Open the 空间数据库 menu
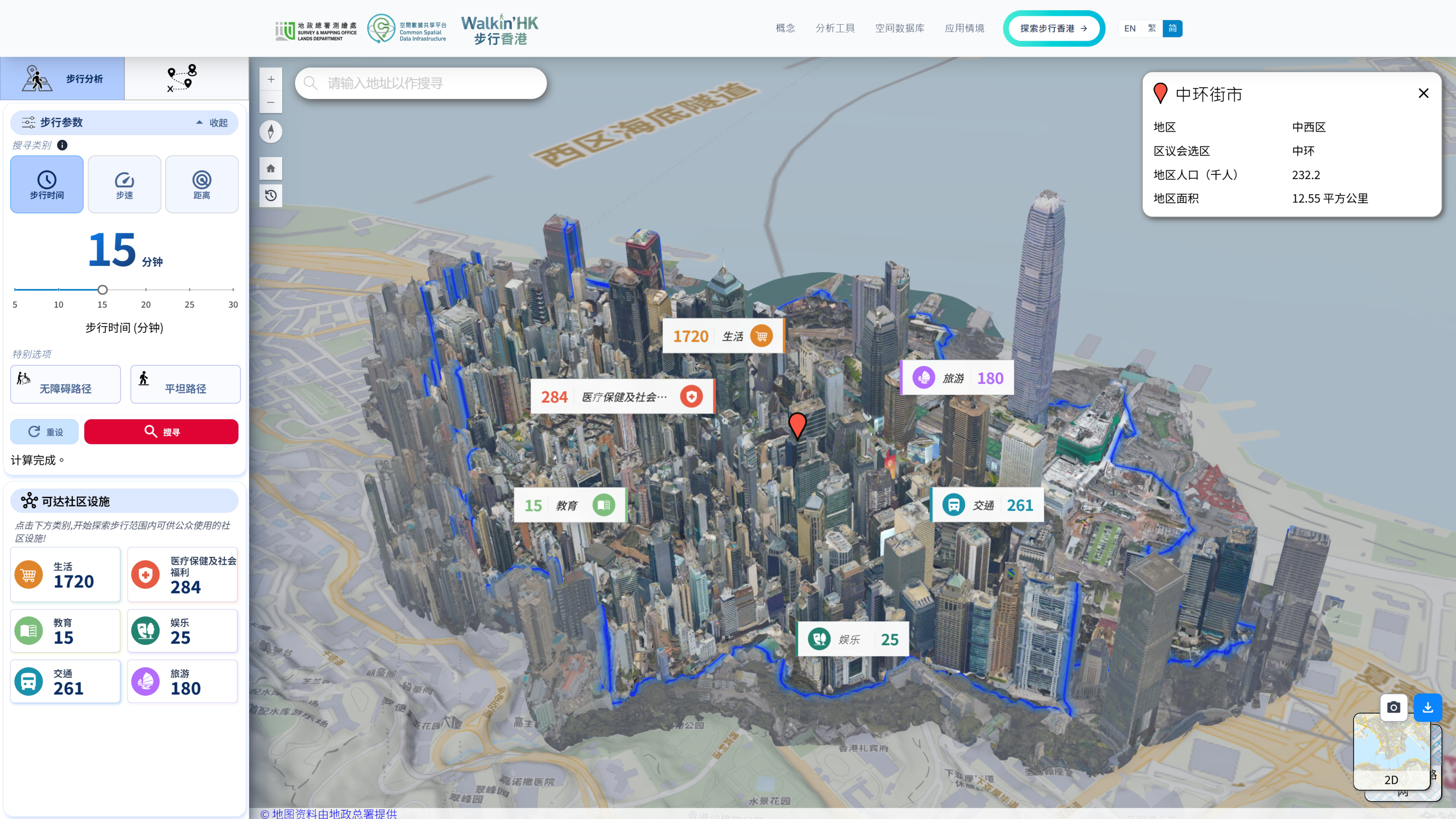This screenshot has width=1456, height=819. tap(899, 28)
